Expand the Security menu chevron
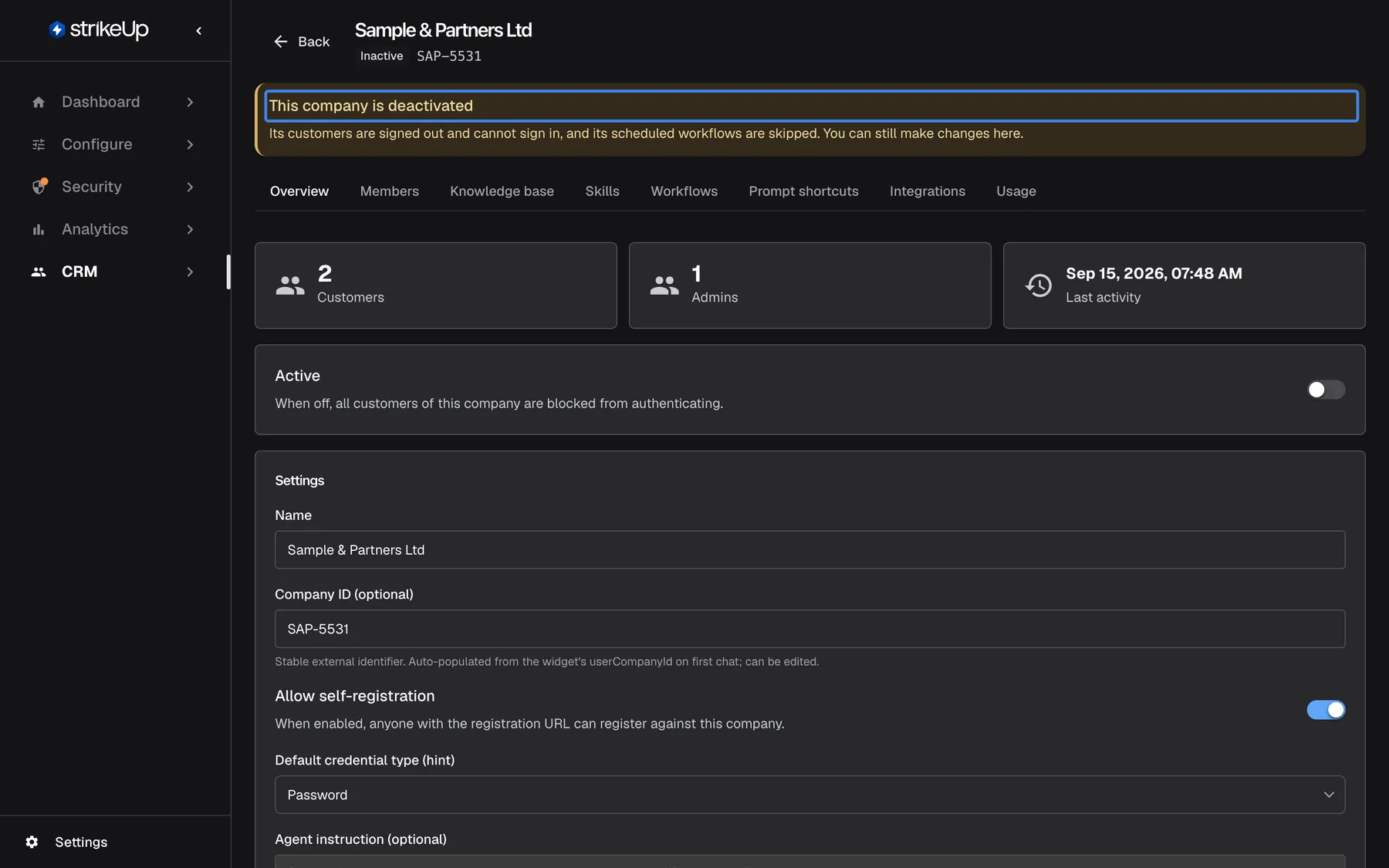1389x868 pixels. (x=190, y=187)
